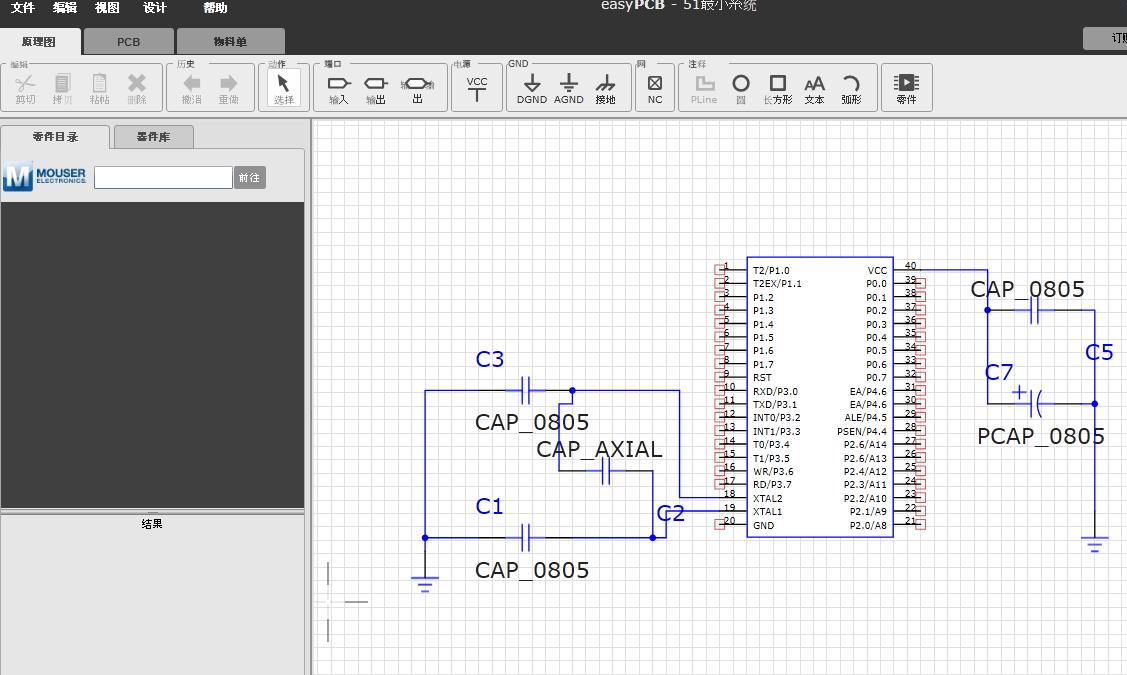Click the polarized C7 capacitor symbol
Viewport: 1127px width, 675px height.
click(1032, 401)
